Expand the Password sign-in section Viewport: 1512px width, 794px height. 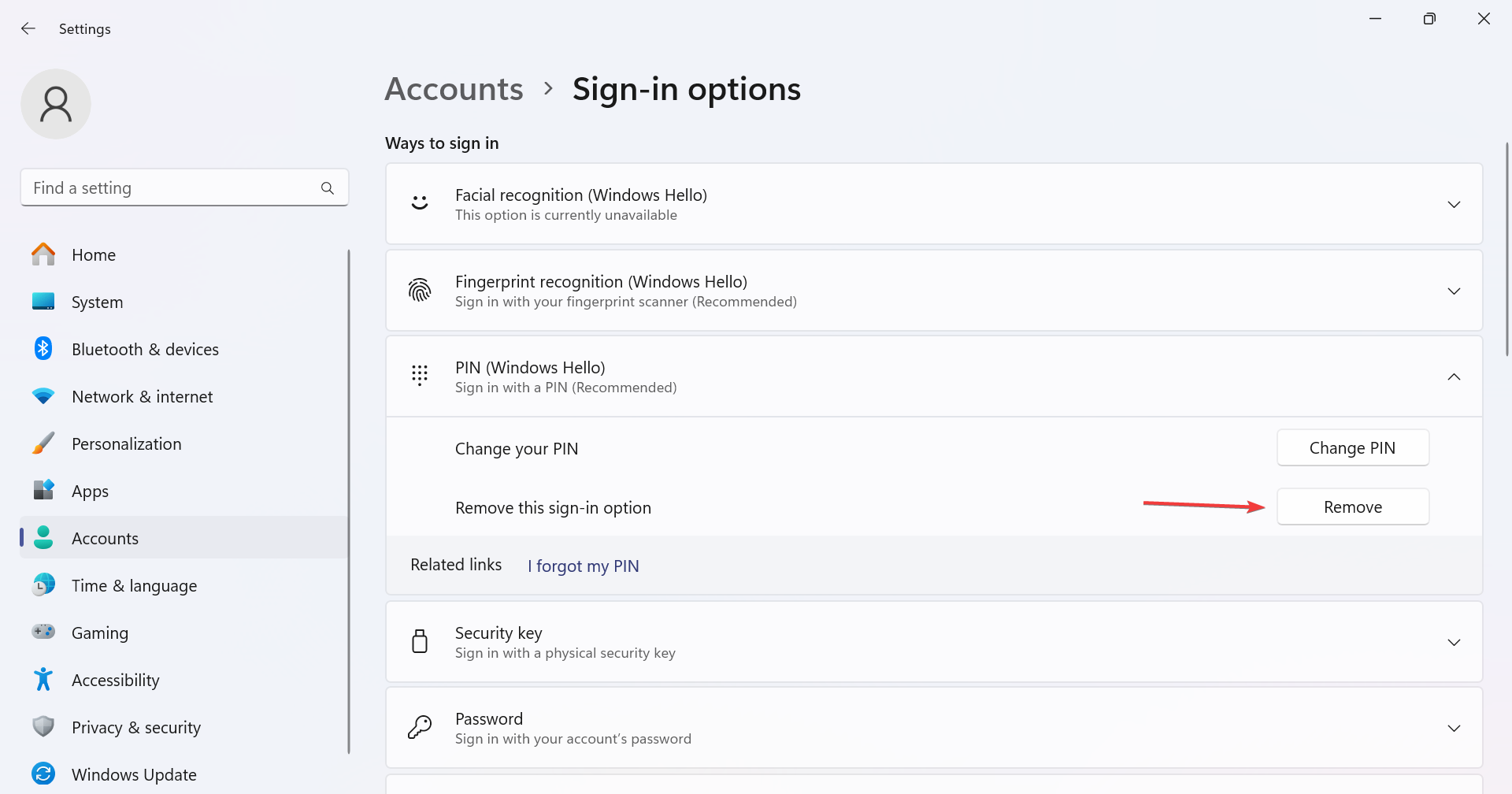(x=1454, y=729)
